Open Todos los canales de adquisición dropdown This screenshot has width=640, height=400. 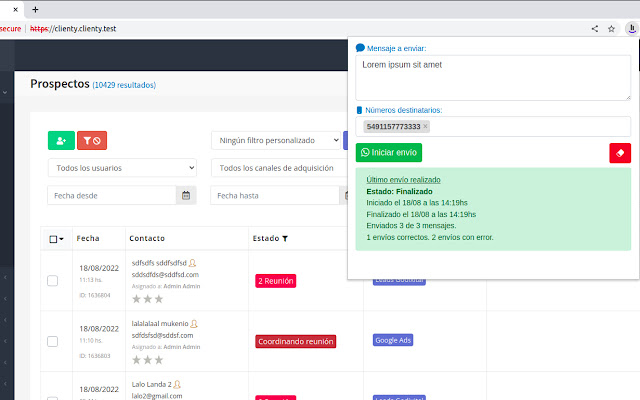click(280, 168)
